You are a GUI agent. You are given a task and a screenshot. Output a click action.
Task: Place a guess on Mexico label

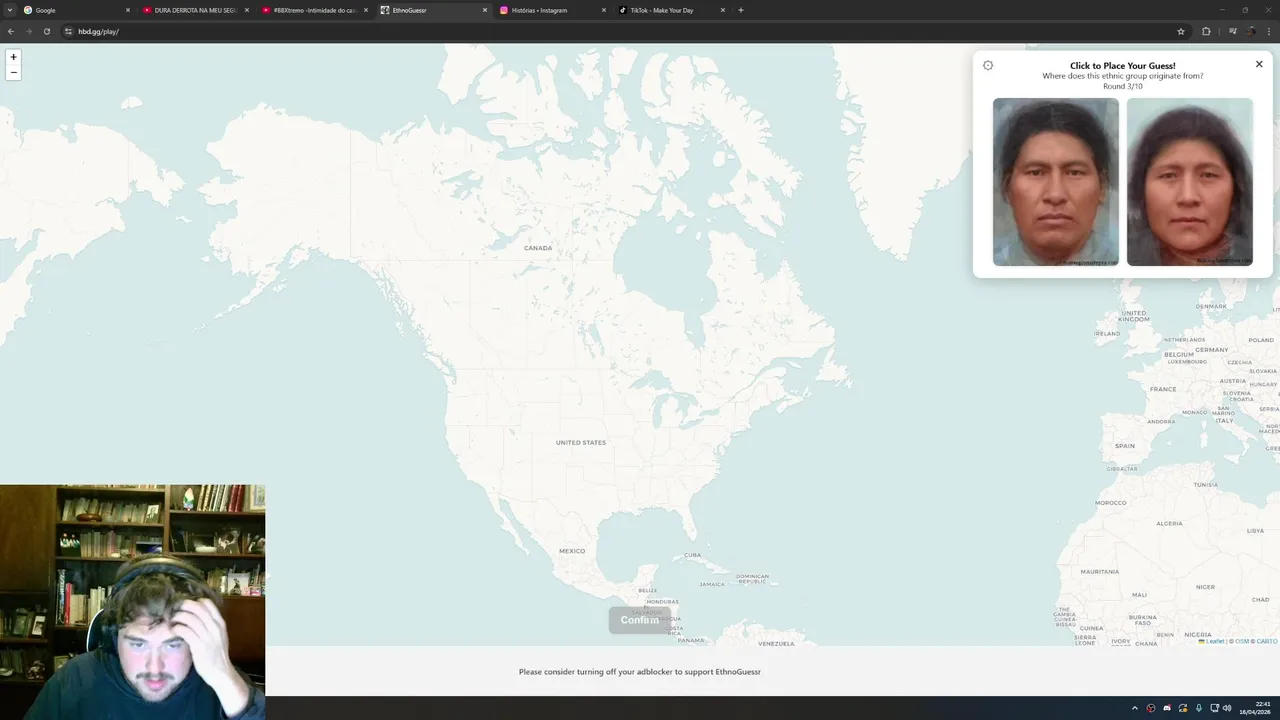[572, 551]
